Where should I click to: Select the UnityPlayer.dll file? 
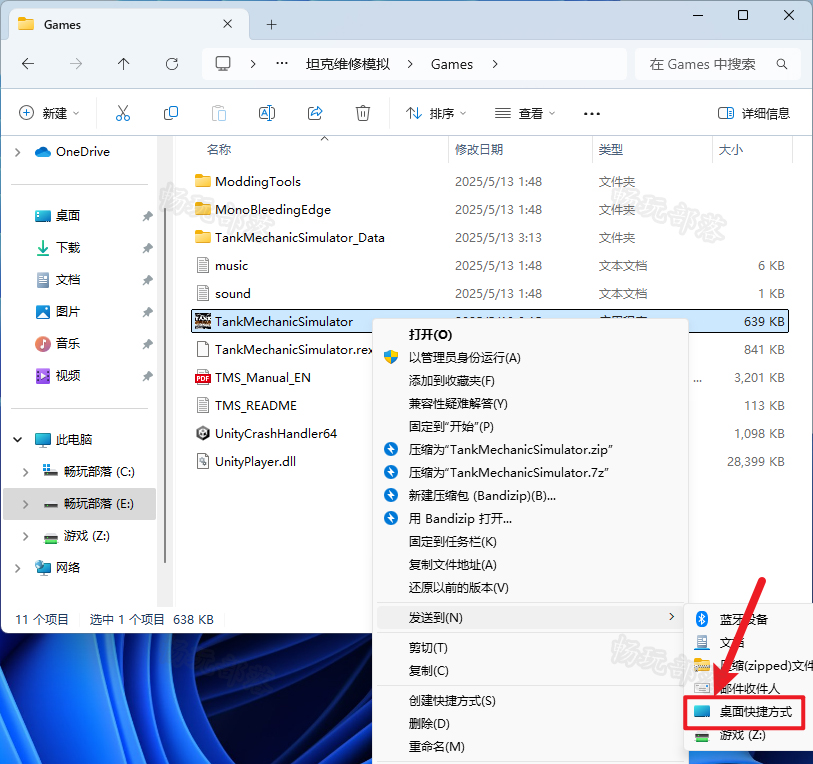255,462
